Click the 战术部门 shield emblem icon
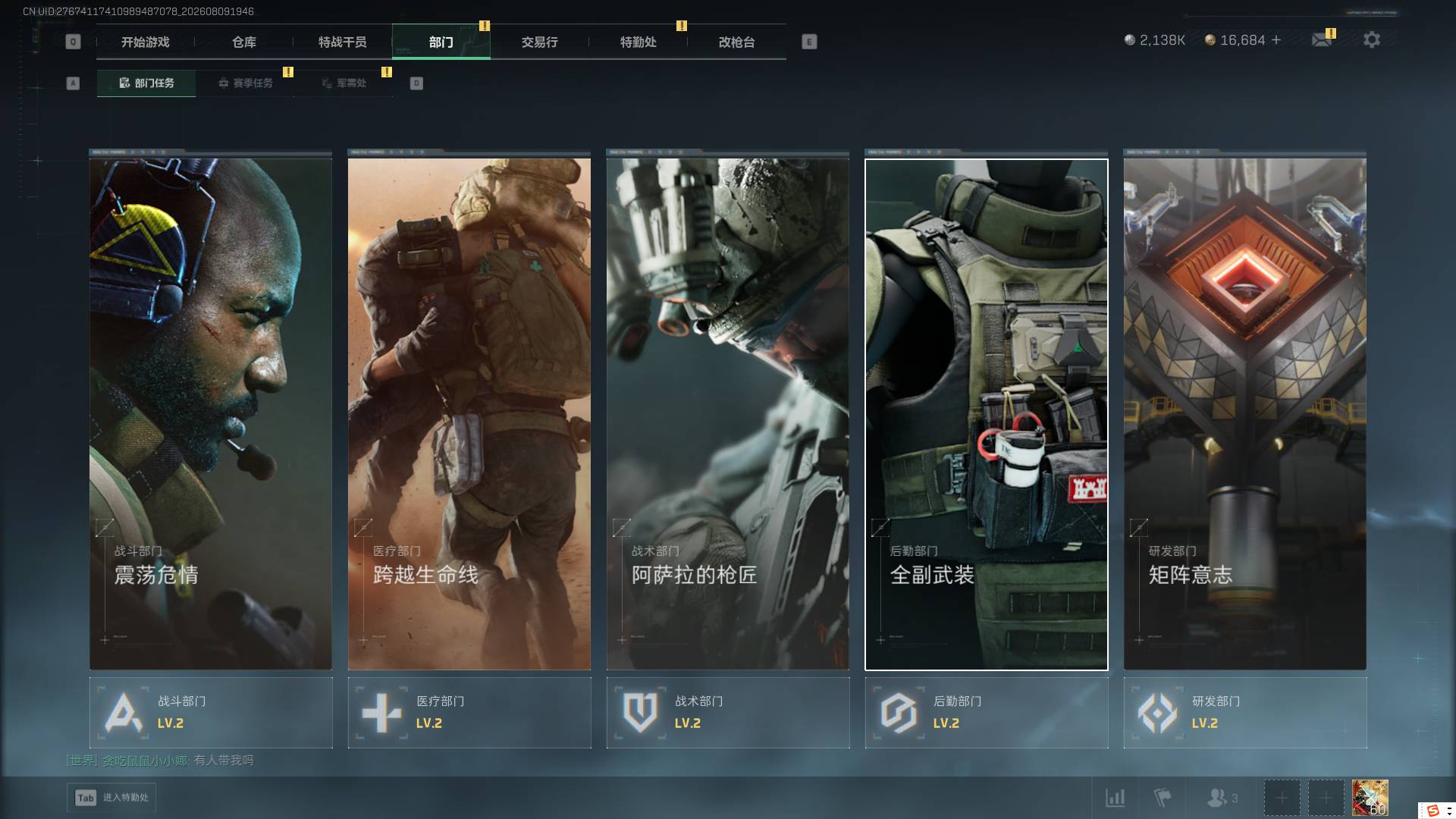Viewport: 1456px width, 819px height. coord(640,713)
